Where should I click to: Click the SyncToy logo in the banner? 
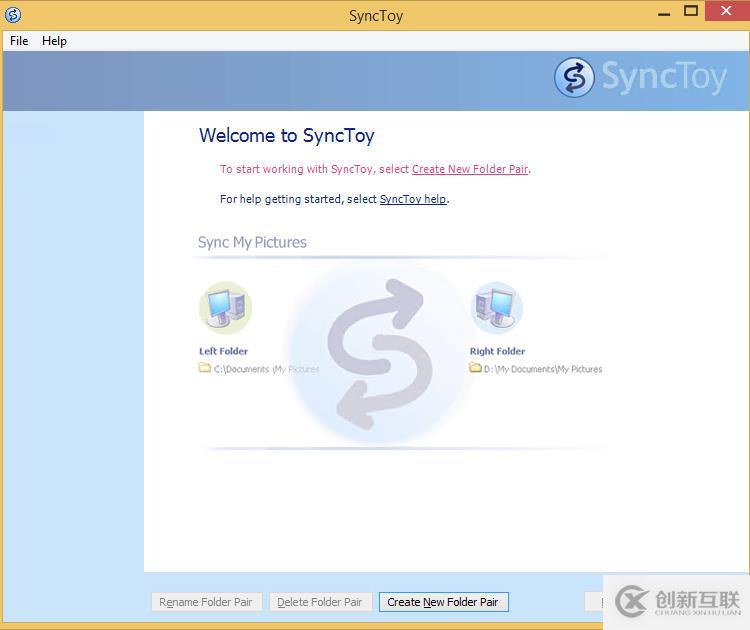point(640,77)
